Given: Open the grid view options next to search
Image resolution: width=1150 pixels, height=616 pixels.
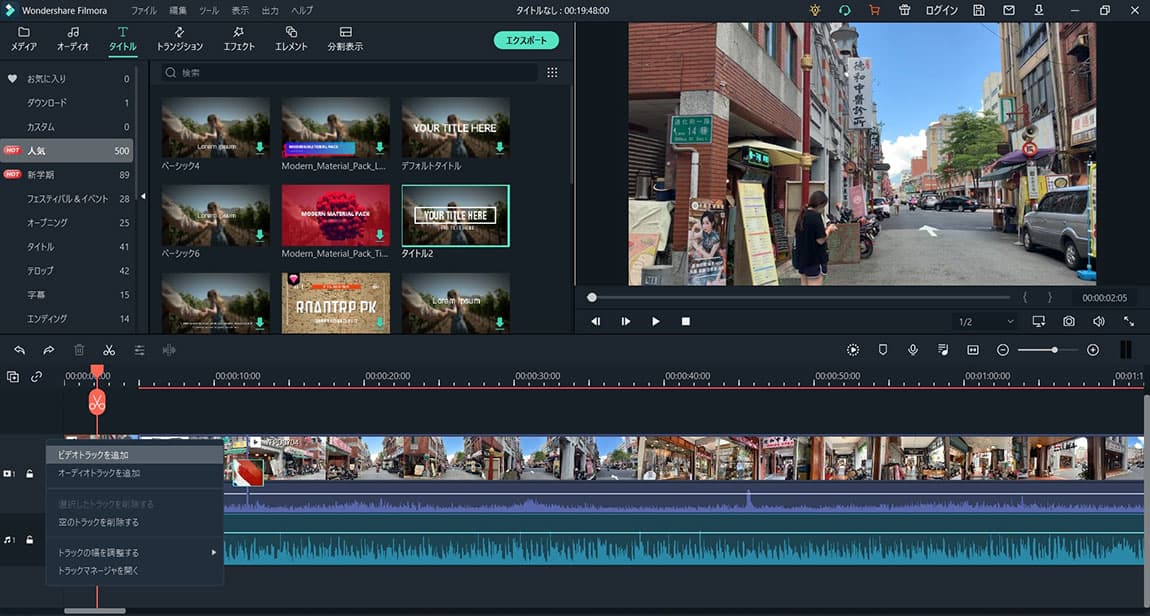Looking at the screenshot, I should [552, 73].
